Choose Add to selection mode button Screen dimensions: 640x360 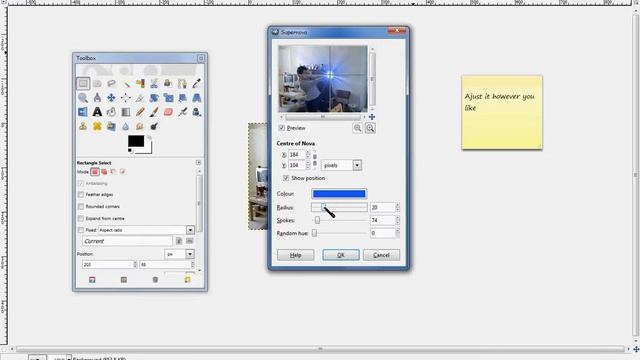coord(104,172)
